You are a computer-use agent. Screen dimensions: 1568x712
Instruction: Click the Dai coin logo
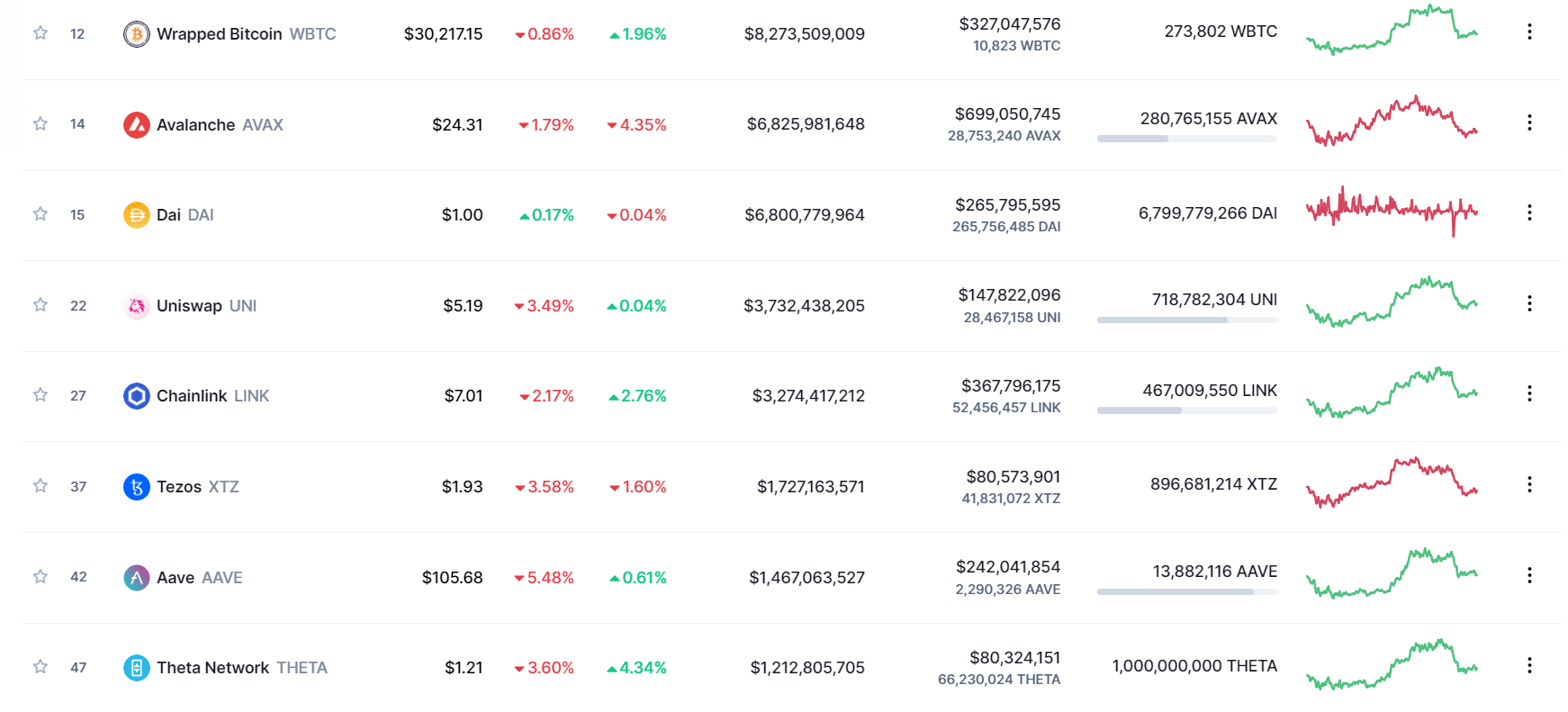tap(136, 215)
